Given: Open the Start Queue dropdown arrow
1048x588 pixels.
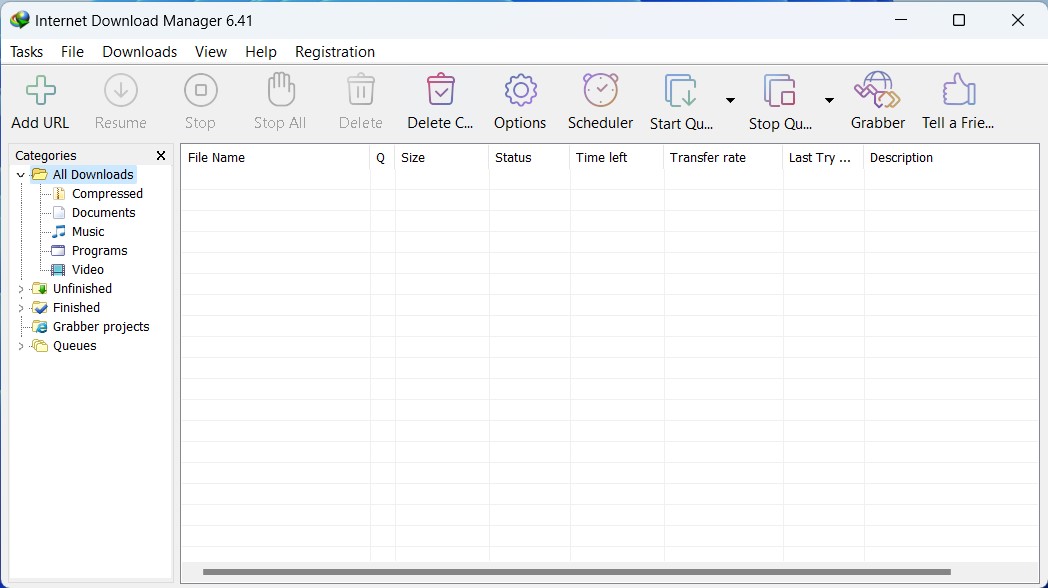Looking at the screenshot, I should point(730,101).
